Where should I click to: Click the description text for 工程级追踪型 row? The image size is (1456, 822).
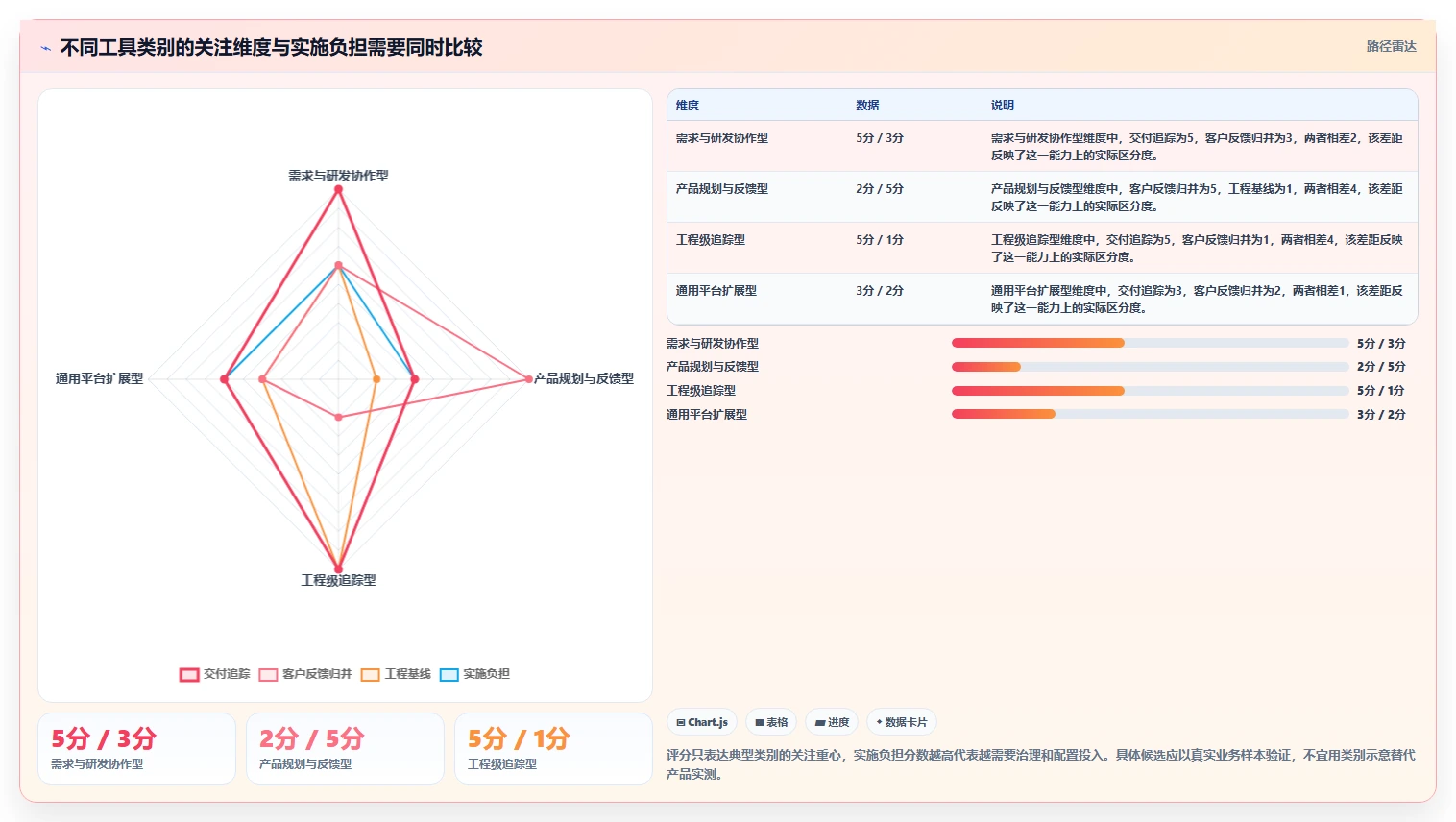pyautogui.click(x=1197, y=249)
